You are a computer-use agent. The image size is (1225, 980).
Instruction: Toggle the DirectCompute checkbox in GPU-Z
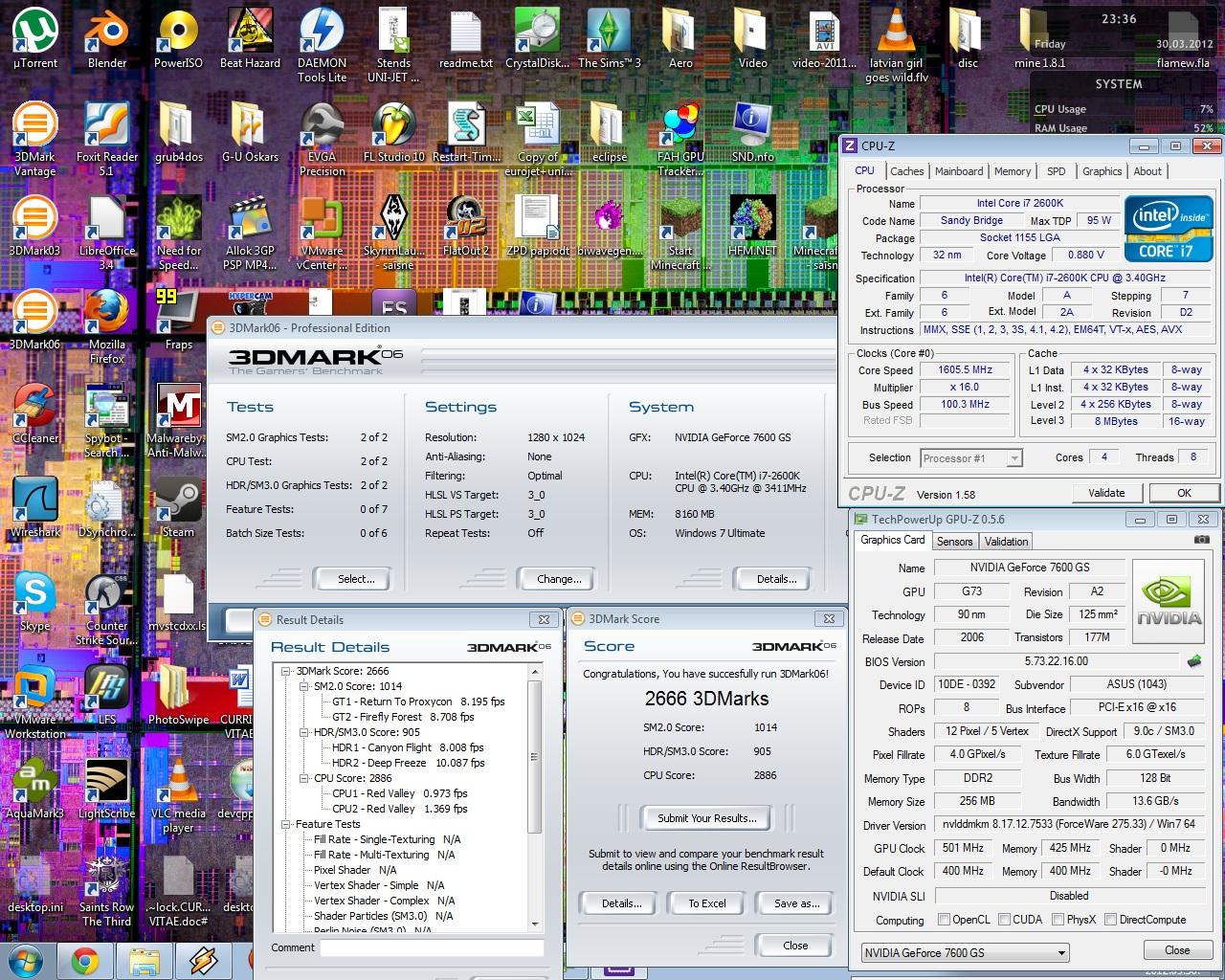[x=1111, y=920]
